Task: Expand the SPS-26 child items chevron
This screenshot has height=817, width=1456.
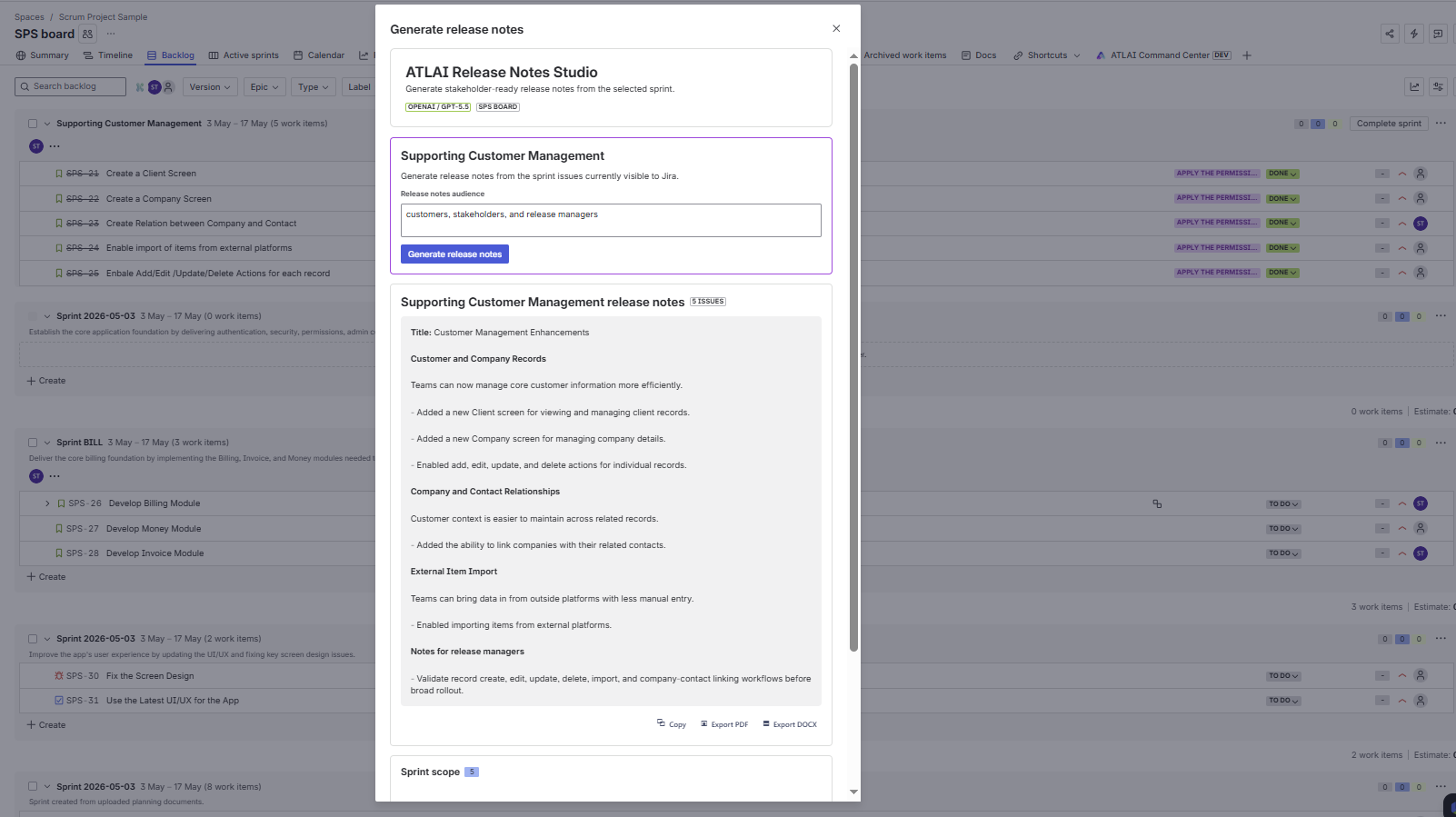Action: click(x=47, y=503)
